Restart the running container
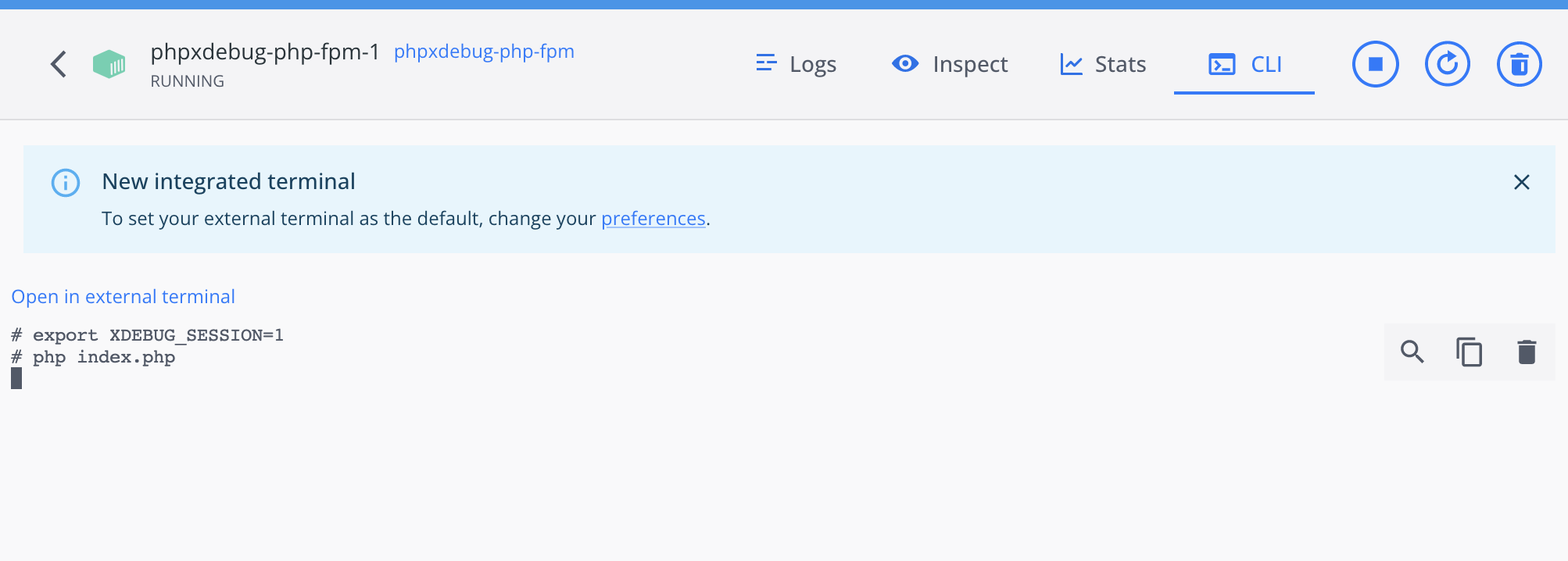 pos(1447,64)
